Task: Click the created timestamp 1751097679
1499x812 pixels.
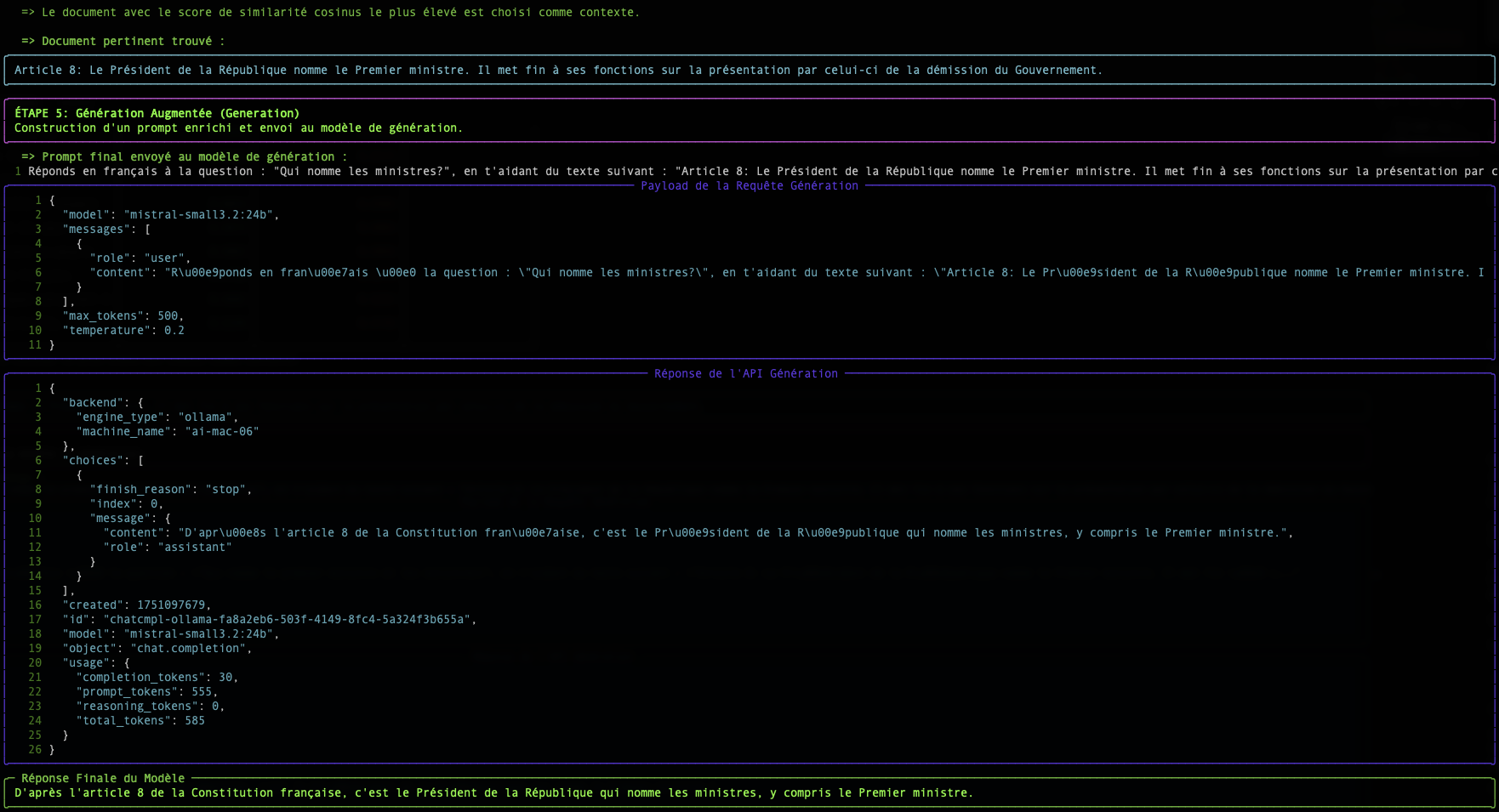Action: pos(171,605)
